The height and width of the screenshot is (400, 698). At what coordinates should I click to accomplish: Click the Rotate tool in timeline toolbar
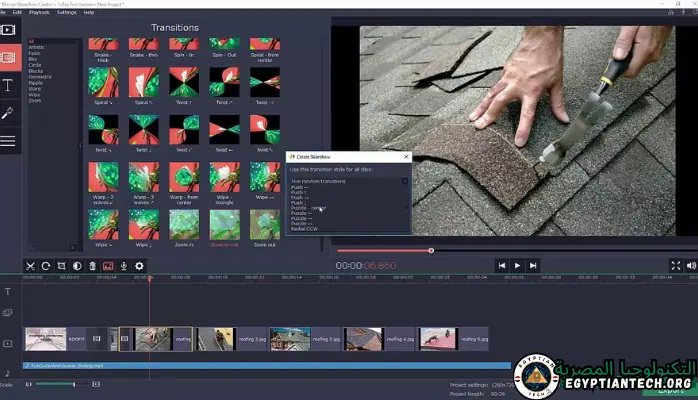click(46, 266)
